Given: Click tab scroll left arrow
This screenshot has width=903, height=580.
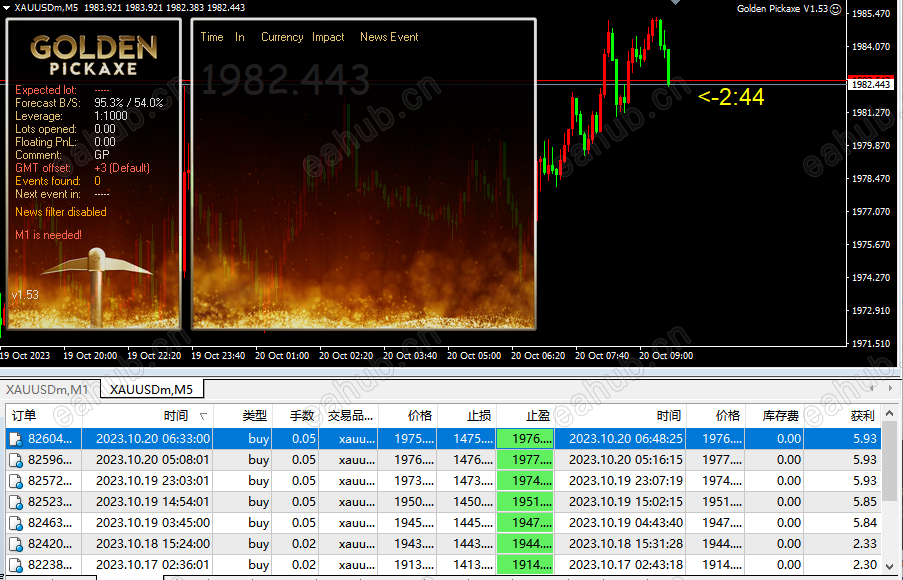Looking at the screenshot, I should (x=871, y=388).
